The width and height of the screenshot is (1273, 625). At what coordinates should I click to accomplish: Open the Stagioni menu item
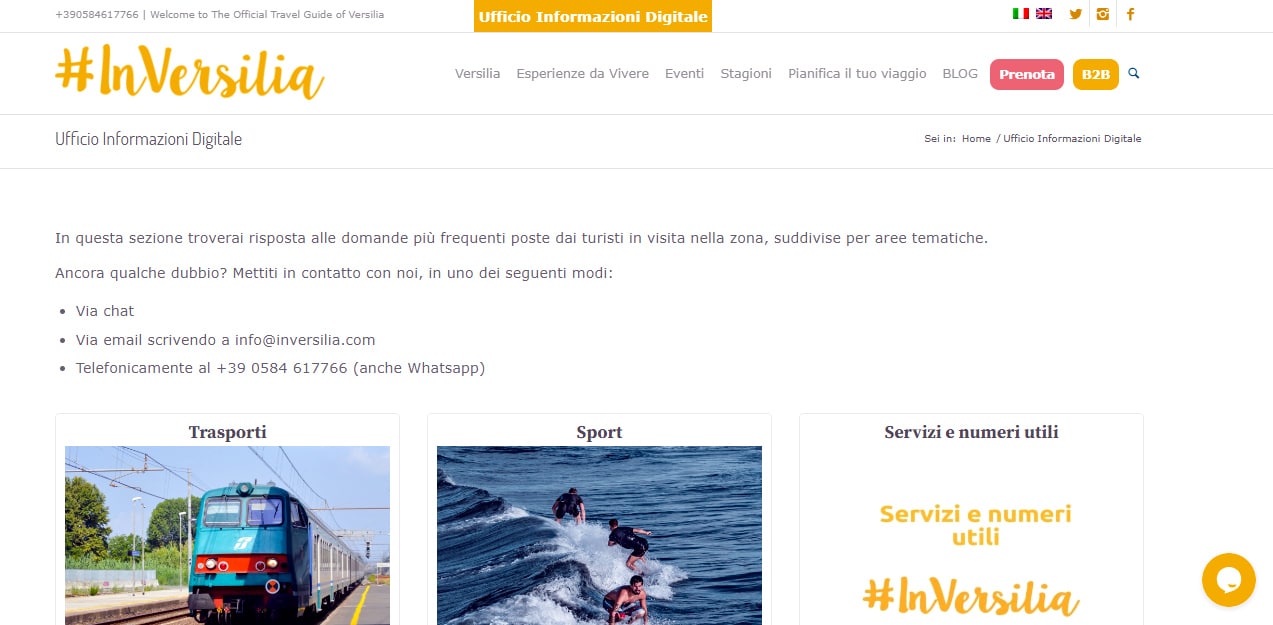tap(746, 74)
